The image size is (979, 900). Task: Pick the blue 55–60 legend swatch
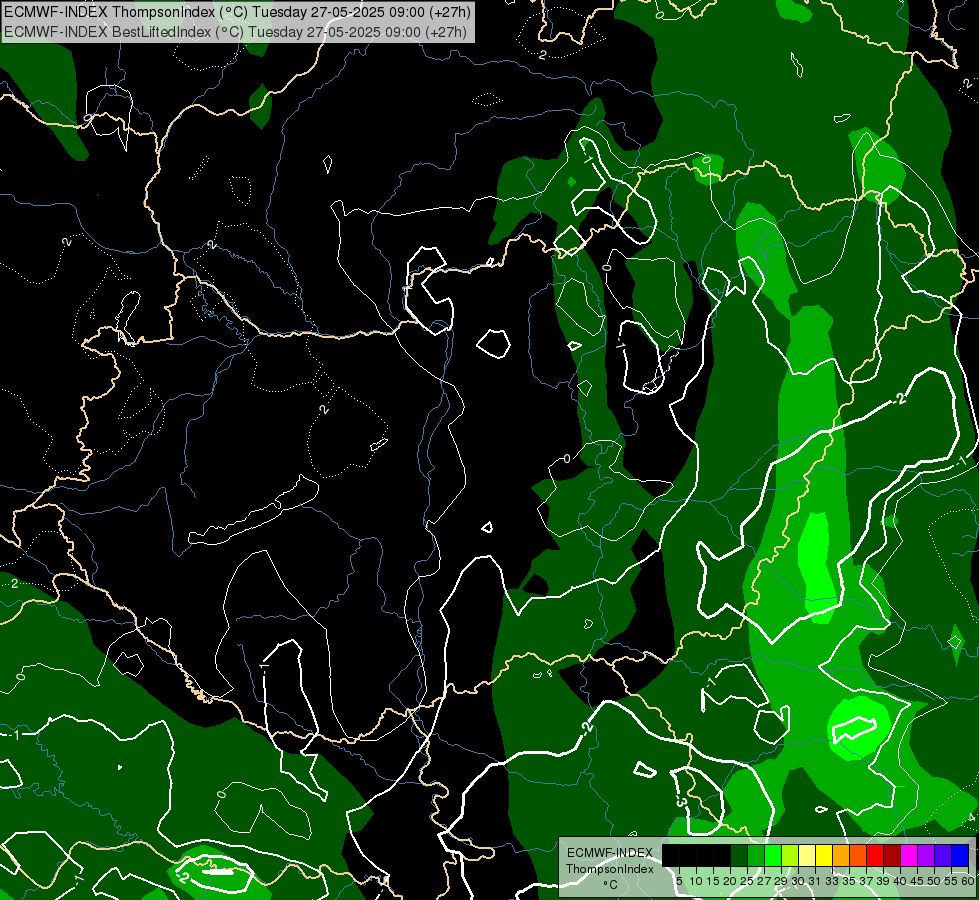click(960, 855)
